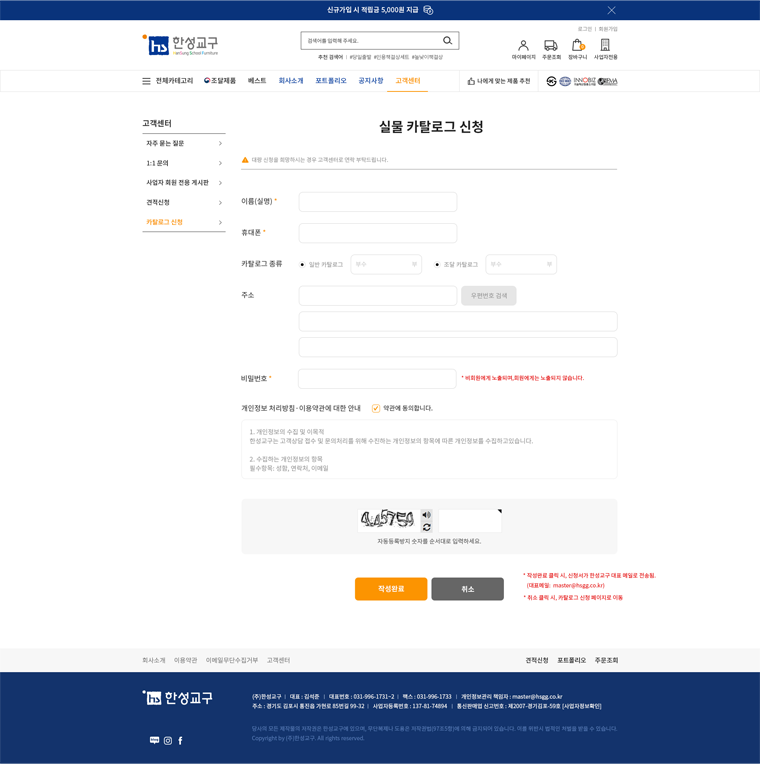Open 견적신청 sidebar item
This screenshot has width=760, height=764.
[184, 202]
